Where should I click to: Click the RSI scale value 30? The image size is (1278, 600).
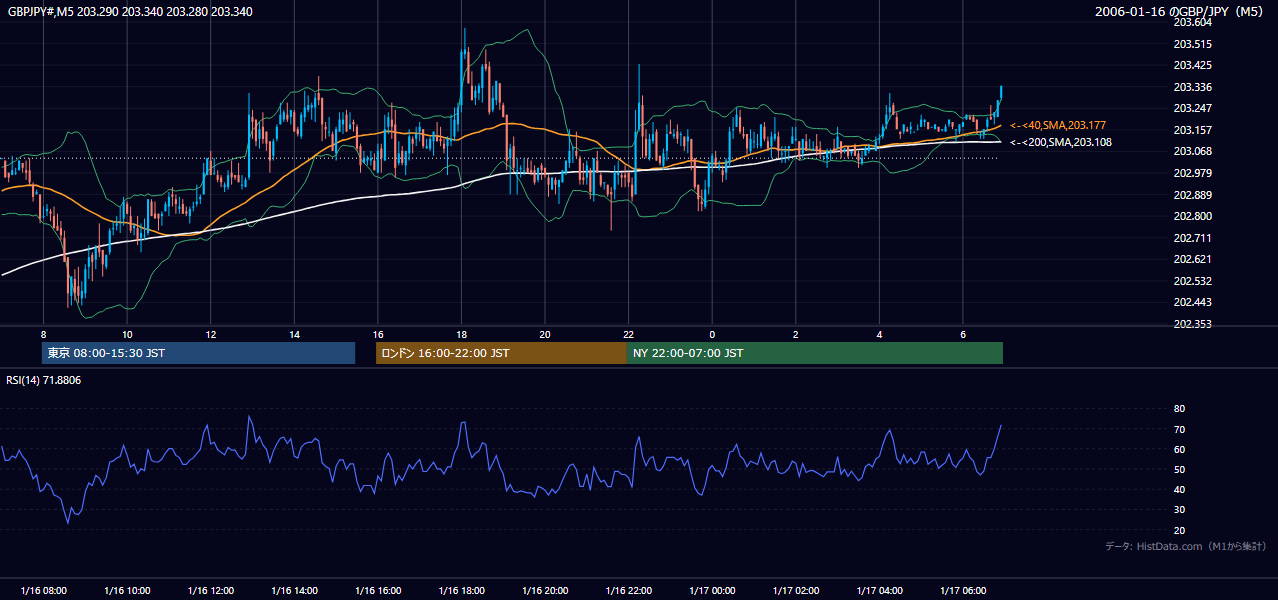[1179, 510]
